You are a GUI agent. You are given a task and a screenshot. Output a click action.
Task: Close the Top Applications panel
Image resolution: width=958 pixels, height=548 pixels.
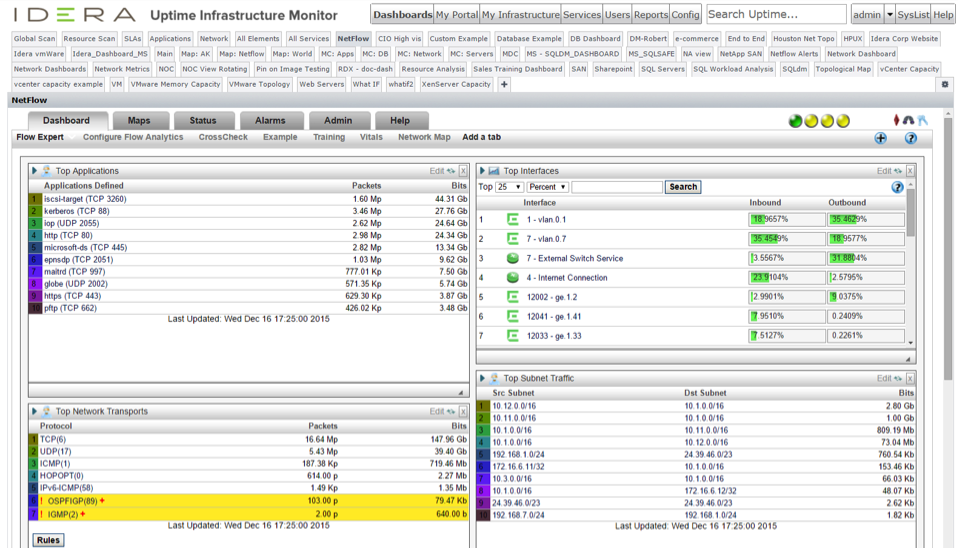pyautogui.click(x=463, y=171)
